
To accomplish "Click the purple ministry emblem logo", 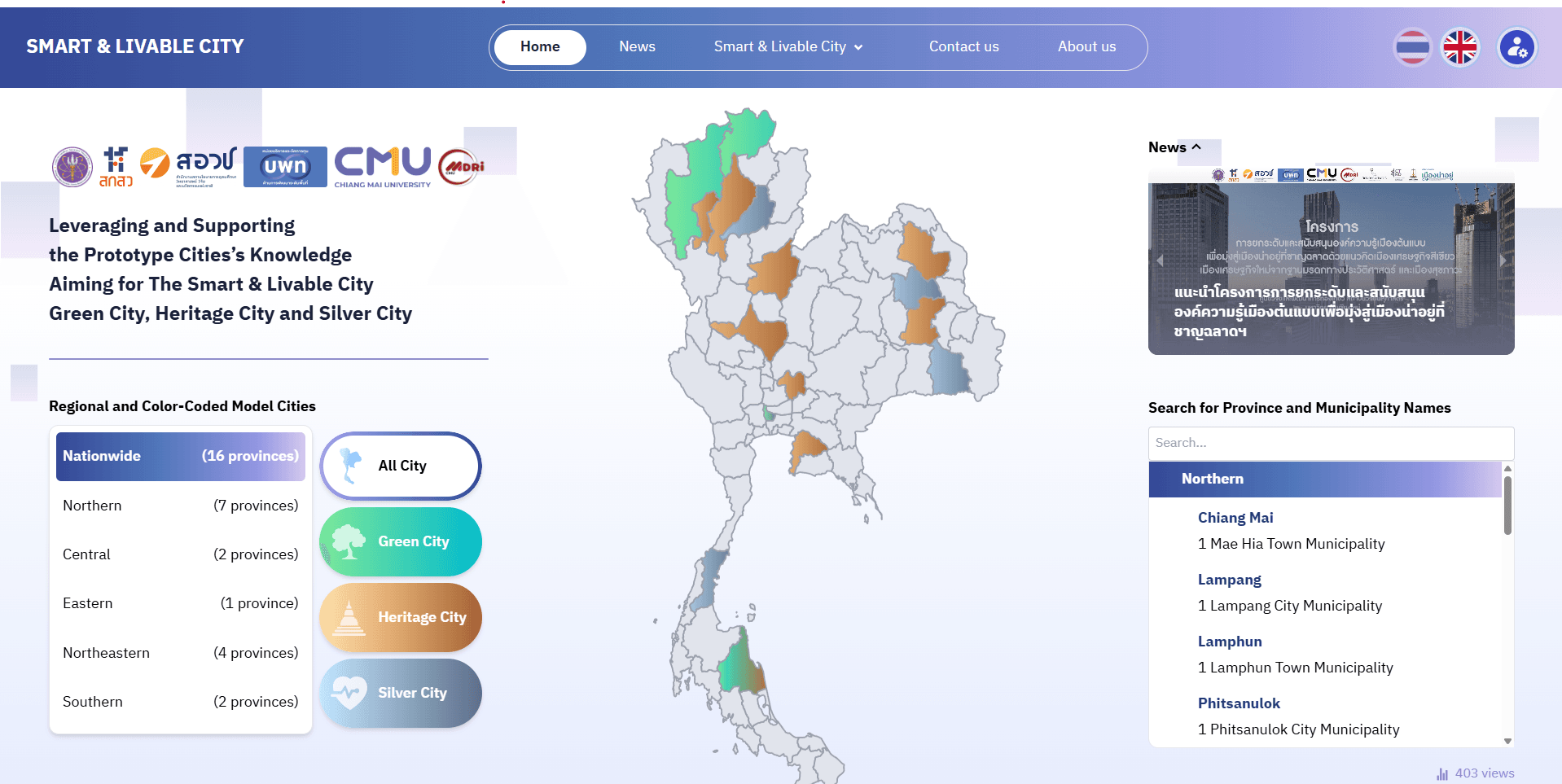I will tap(72, 167).
